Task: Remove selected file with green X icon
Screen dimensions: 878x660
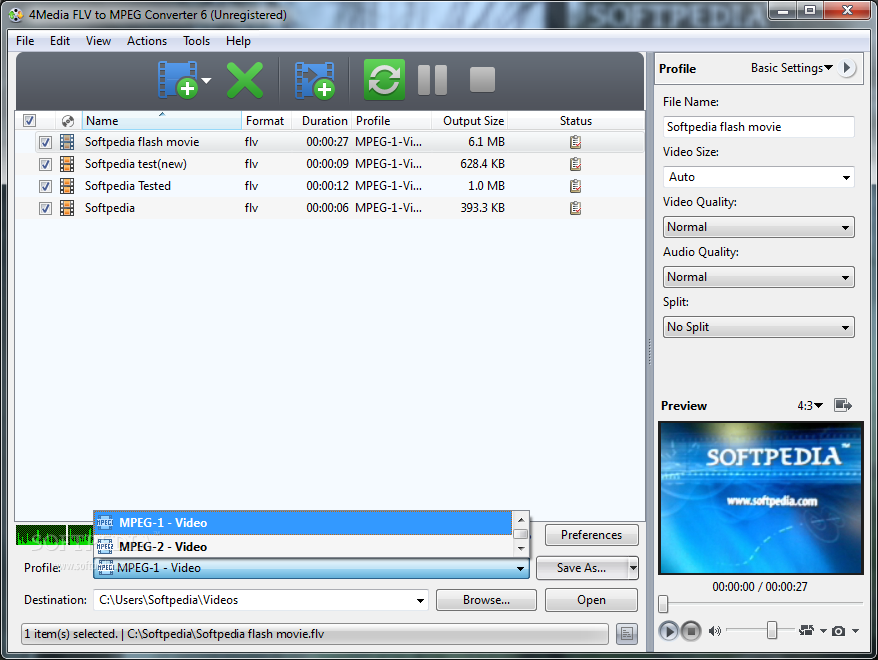Action: point(245,80)
